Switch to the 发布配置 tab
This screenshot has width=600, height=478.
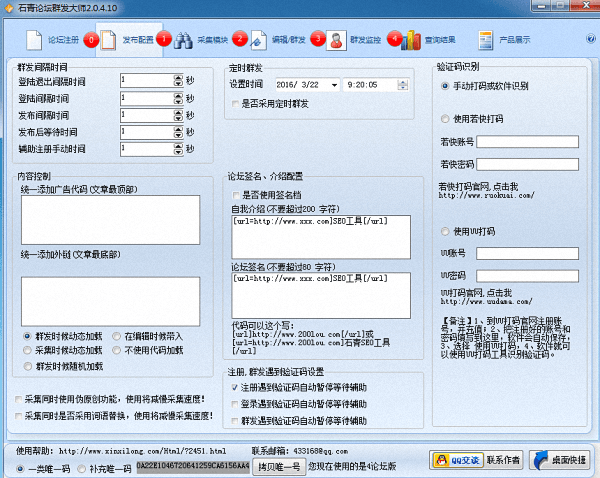[129, 41]
